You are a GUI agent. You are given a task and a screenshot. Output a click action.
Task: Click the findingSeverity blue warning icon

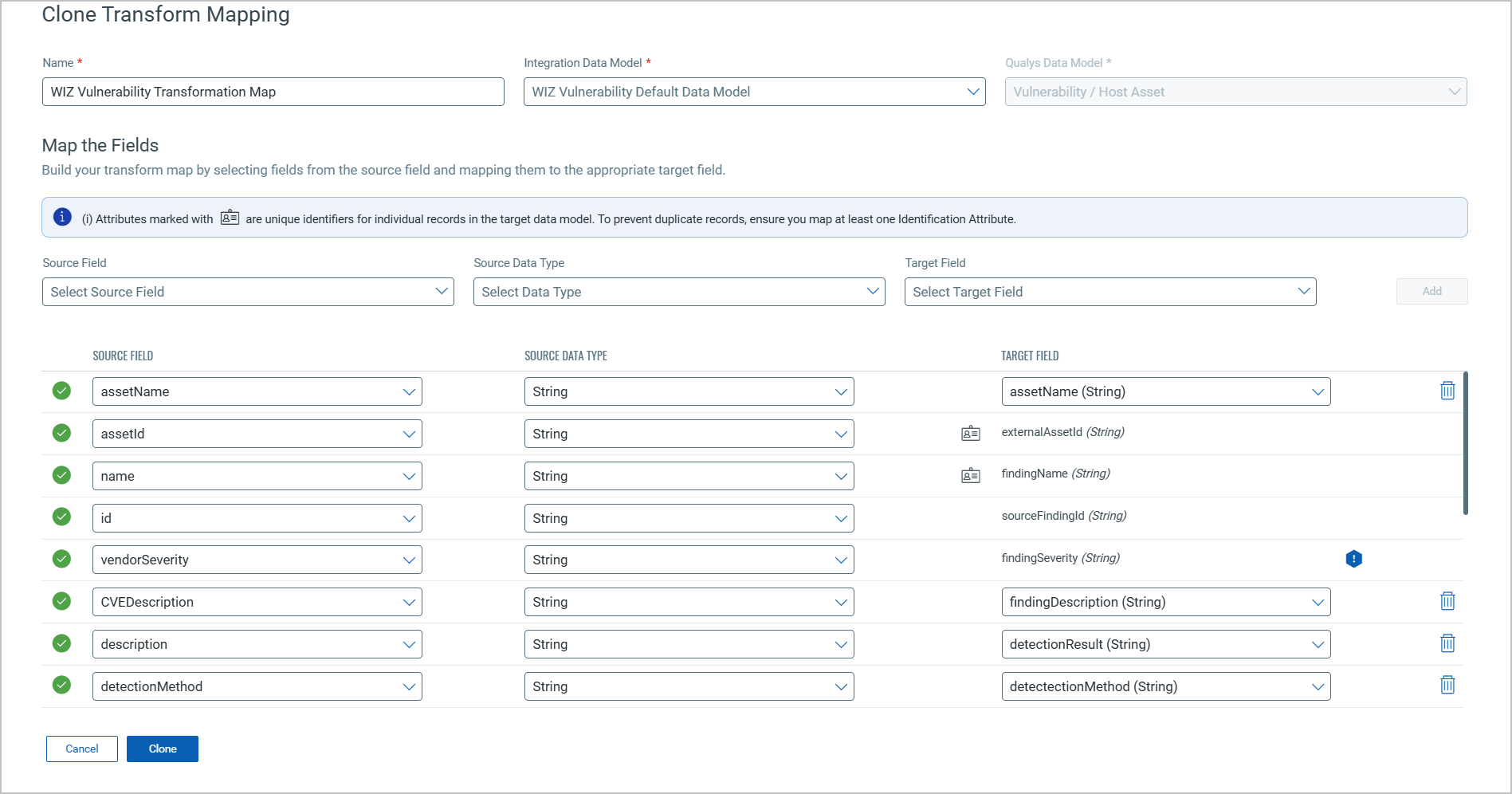click(1353, 559)
